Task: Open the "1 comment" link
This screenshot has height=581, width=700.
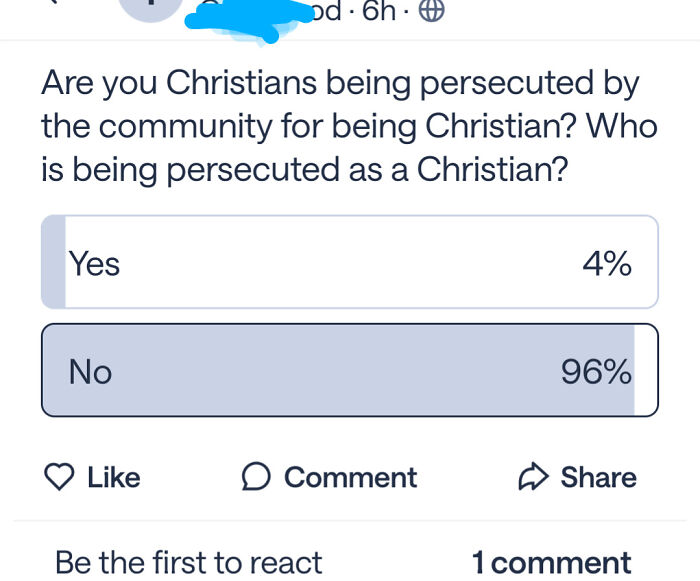Action: click(551, 563)
